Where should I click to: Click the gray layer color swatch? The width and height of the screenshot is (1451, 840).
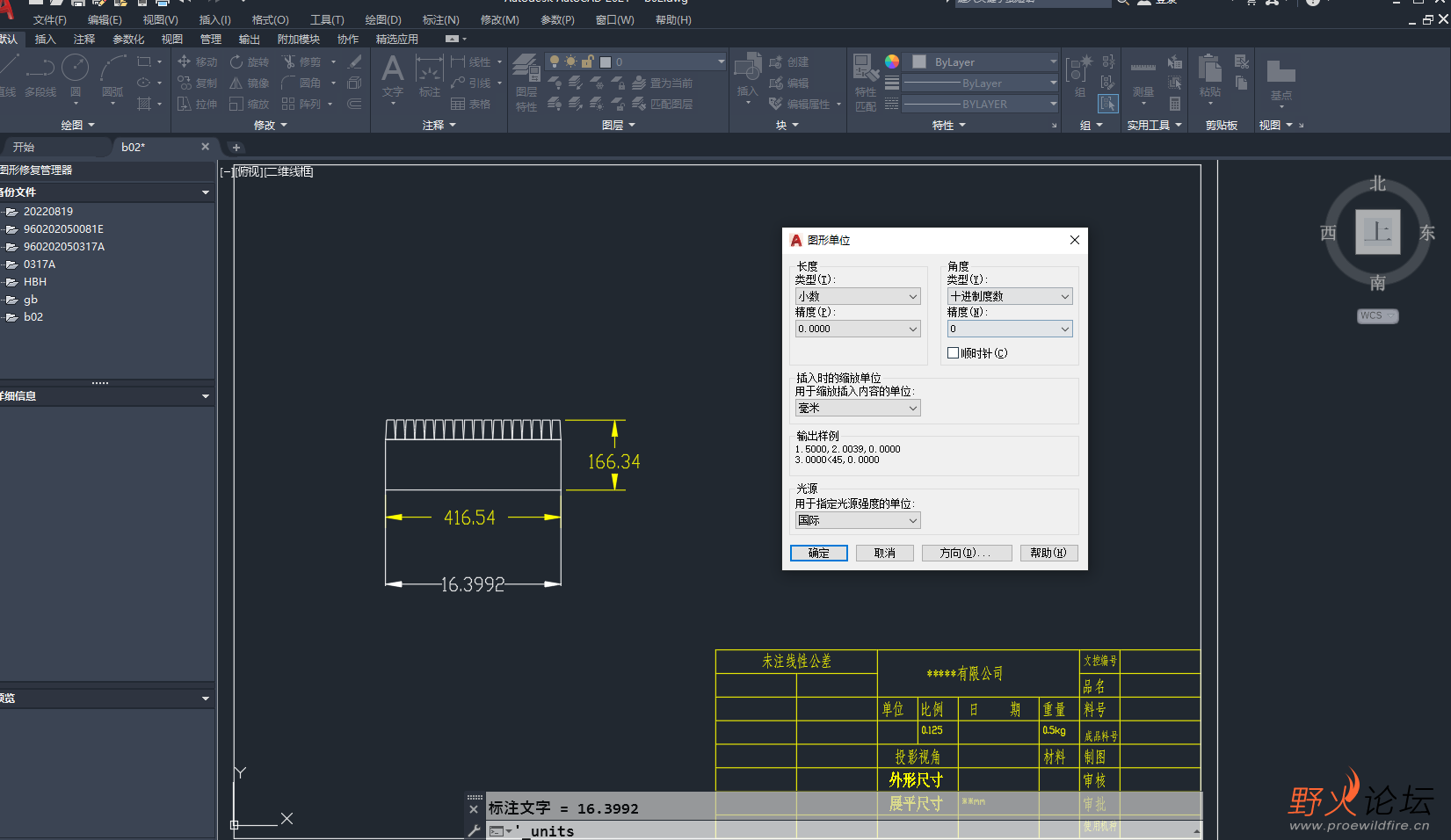pyautogui.click(x=606, y=62)
